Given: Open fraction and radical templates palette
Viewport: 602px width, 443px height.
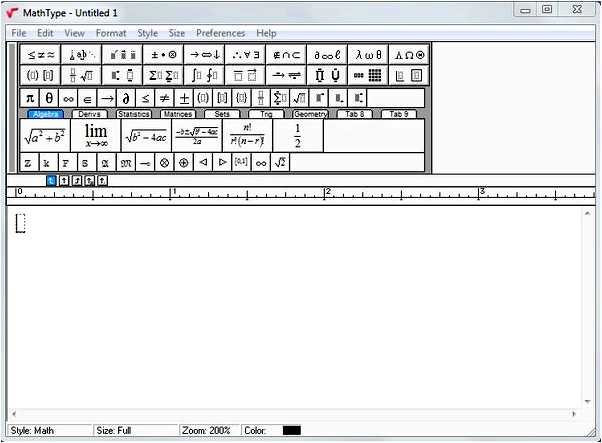Looking at the screenshot, I should tap(82, 75).
